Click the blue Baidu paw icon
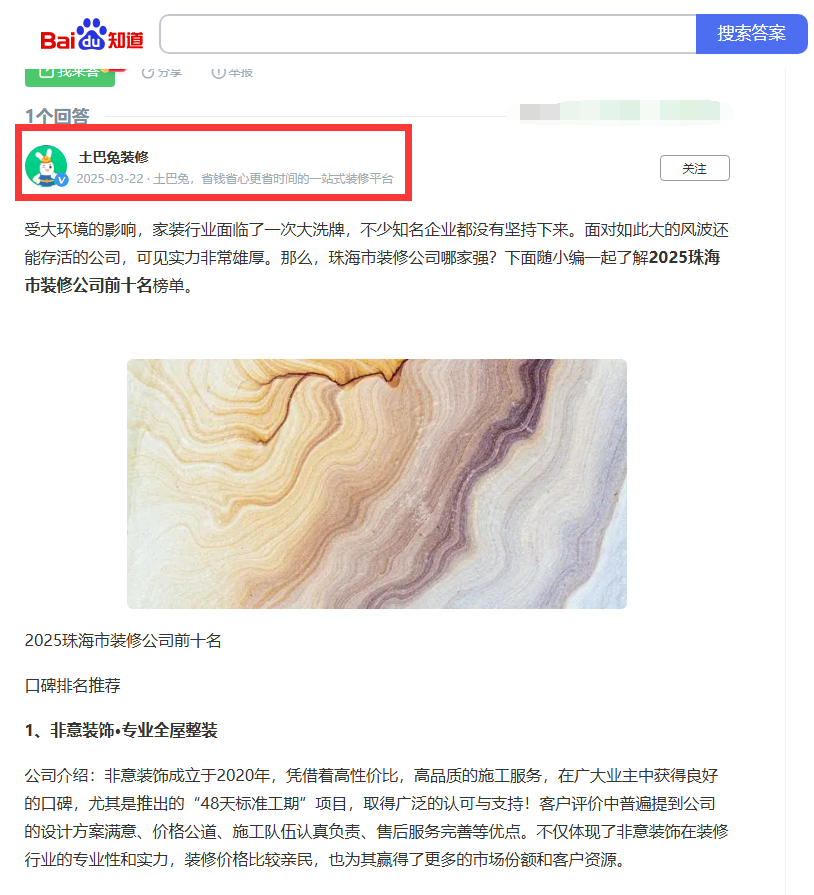Screen dimensions: 814x895 coord(92,34)
